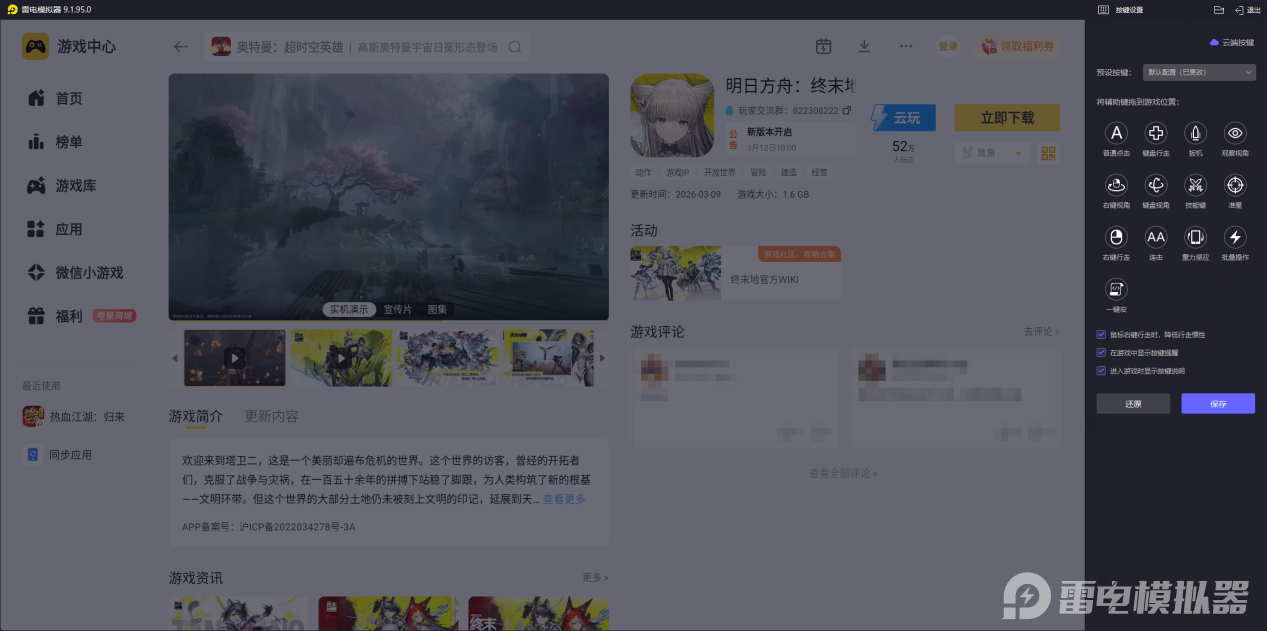1267x631 pixels.
Task: Select the 观察视角 eye icon
Action: point(1236,133)
